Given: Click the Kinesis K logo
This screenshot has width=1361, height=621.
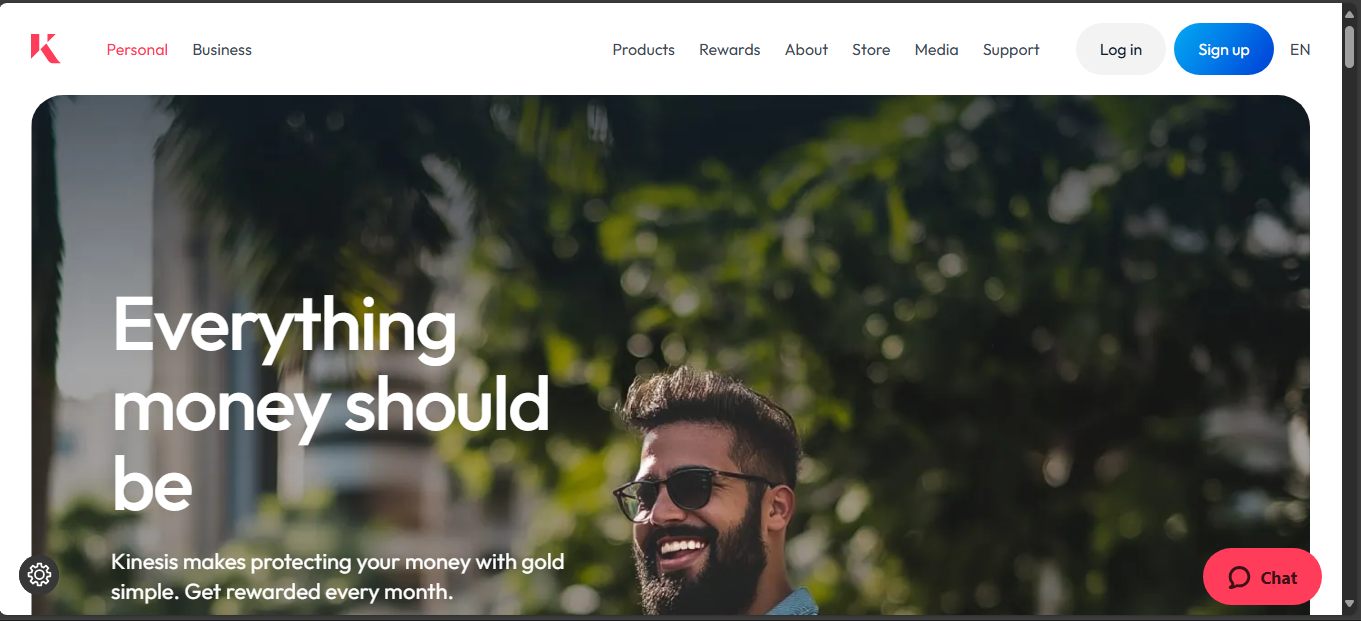Looking at the screenshot, I should [45, 49].
